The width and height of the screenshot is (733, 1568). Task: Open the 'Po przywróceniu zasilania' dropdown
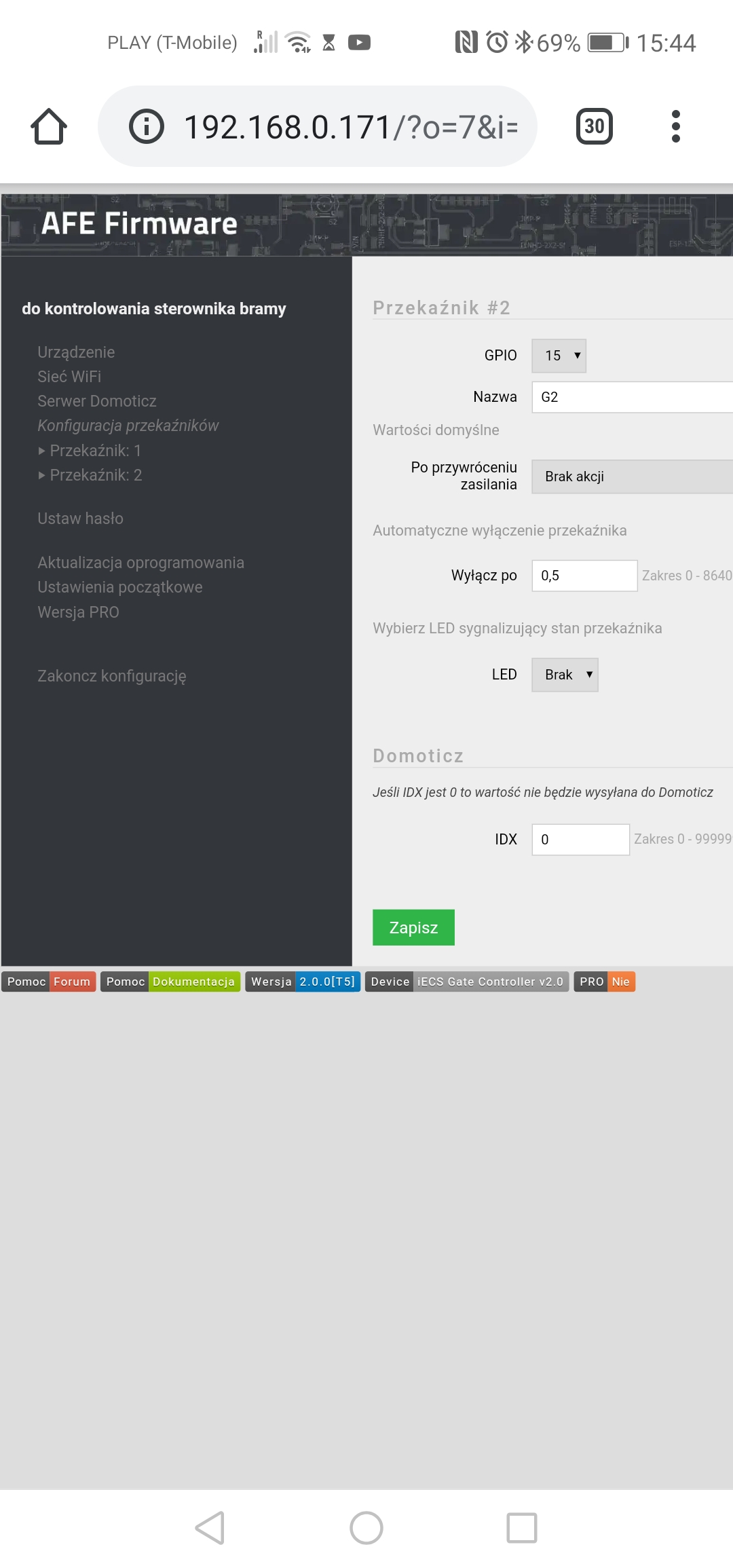(632, 477)
